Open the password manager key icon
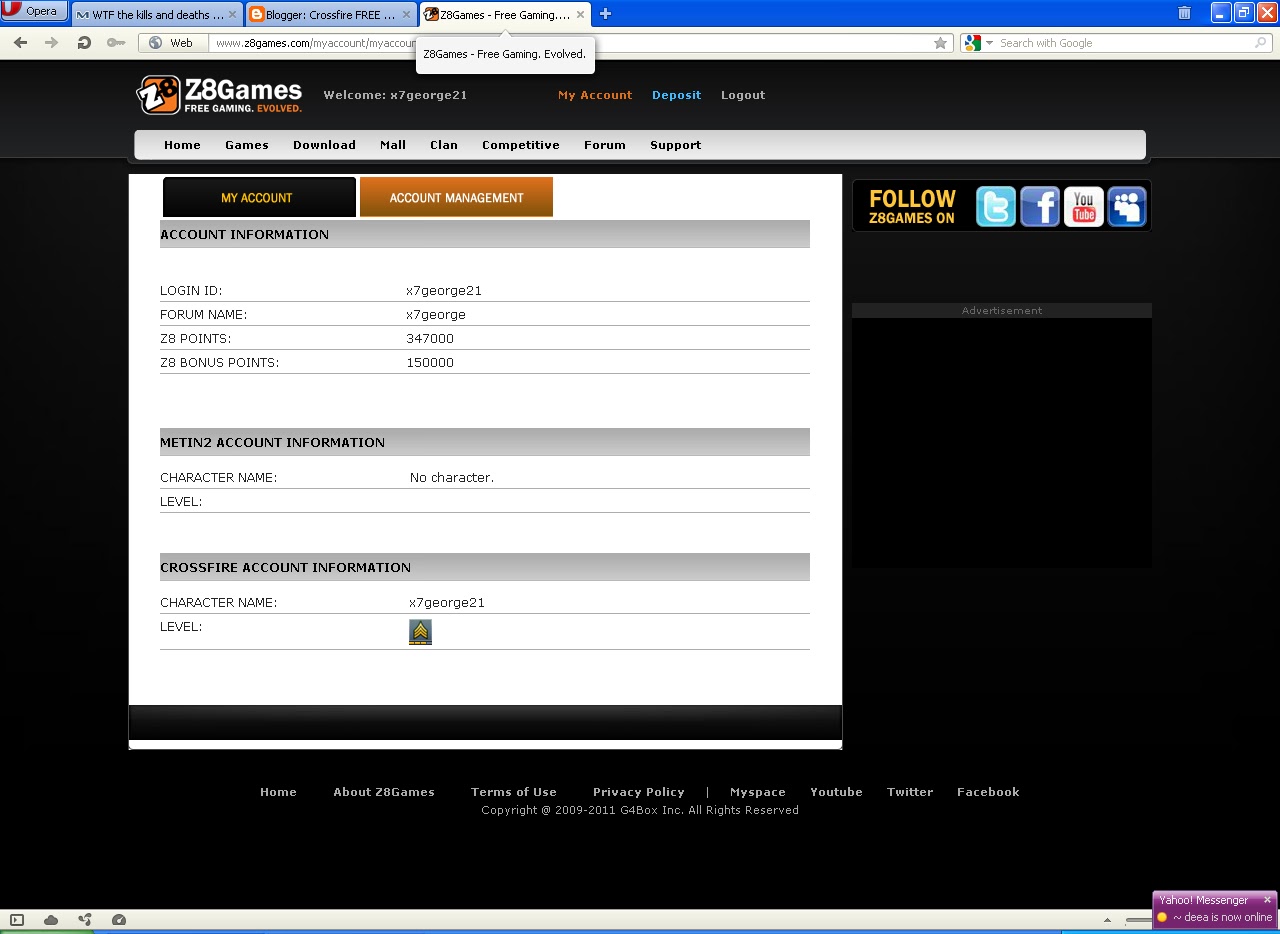Viewport: 1280px width, 934px height. coord(116,43)
